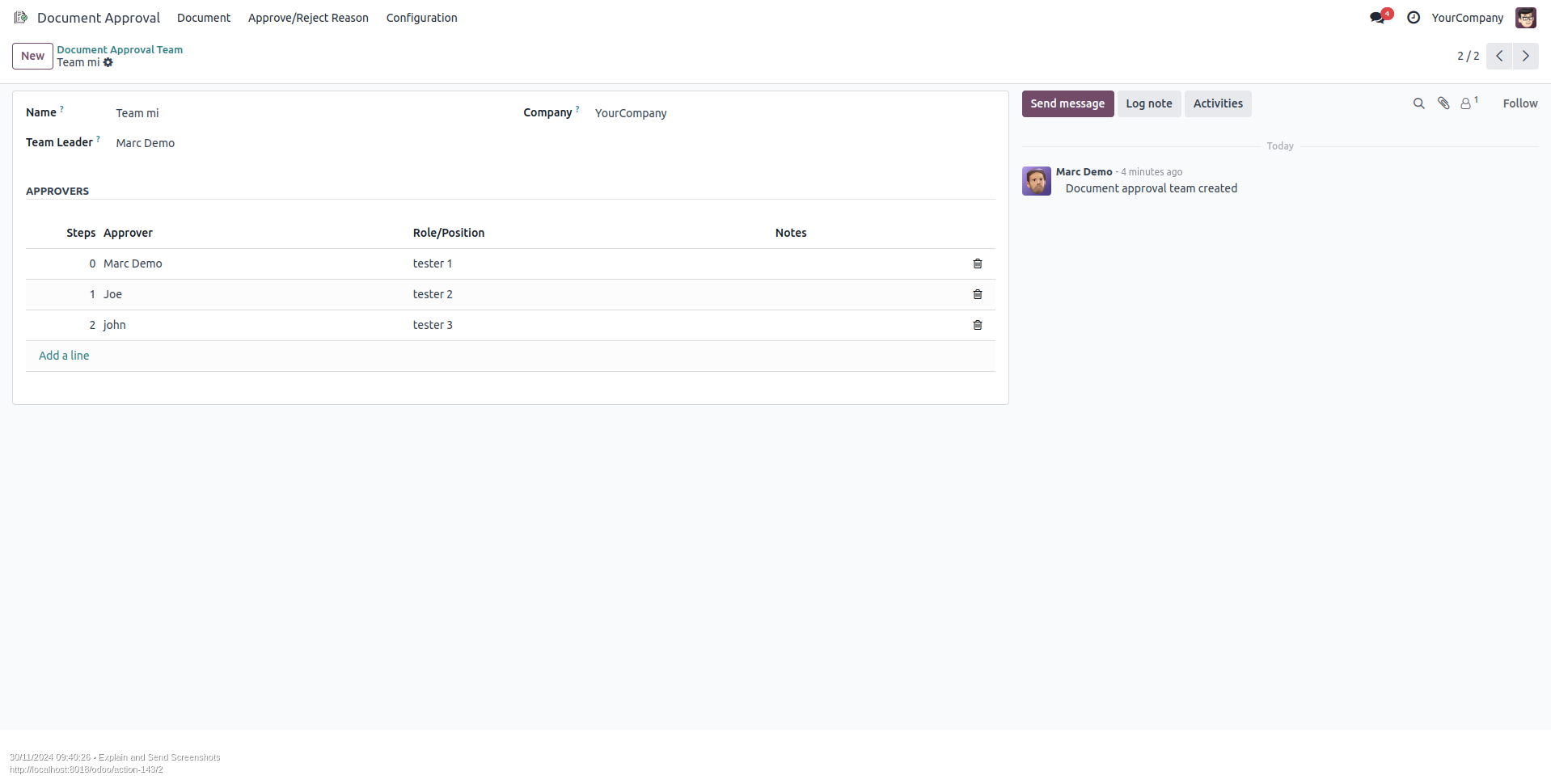Delete the Marc Demo approver row
Viewport: 1551px width, 784px height.
coord(978,263)
